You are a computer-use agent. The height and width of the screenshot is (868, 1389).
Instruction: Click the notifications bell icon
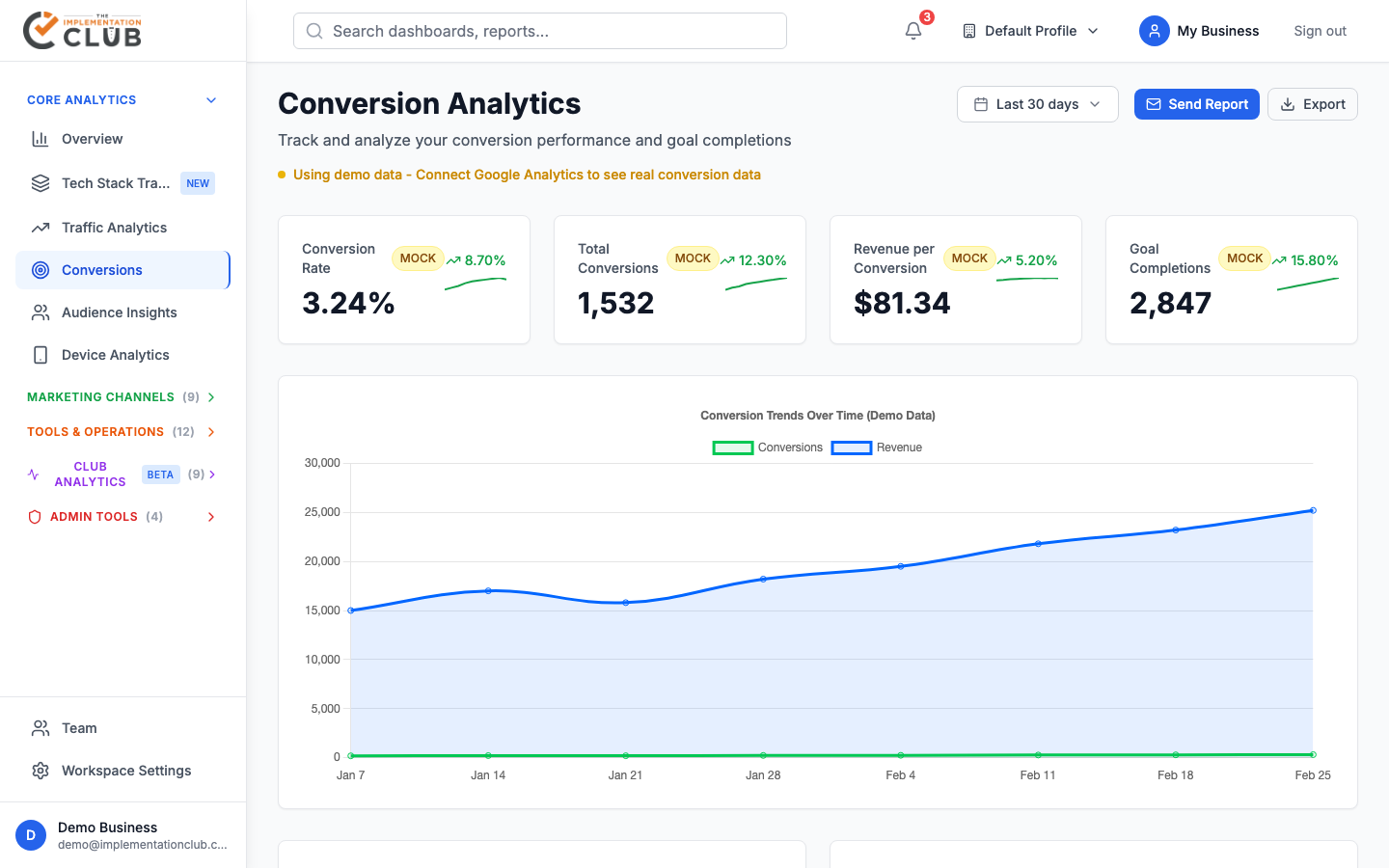[x=913, y=31]
